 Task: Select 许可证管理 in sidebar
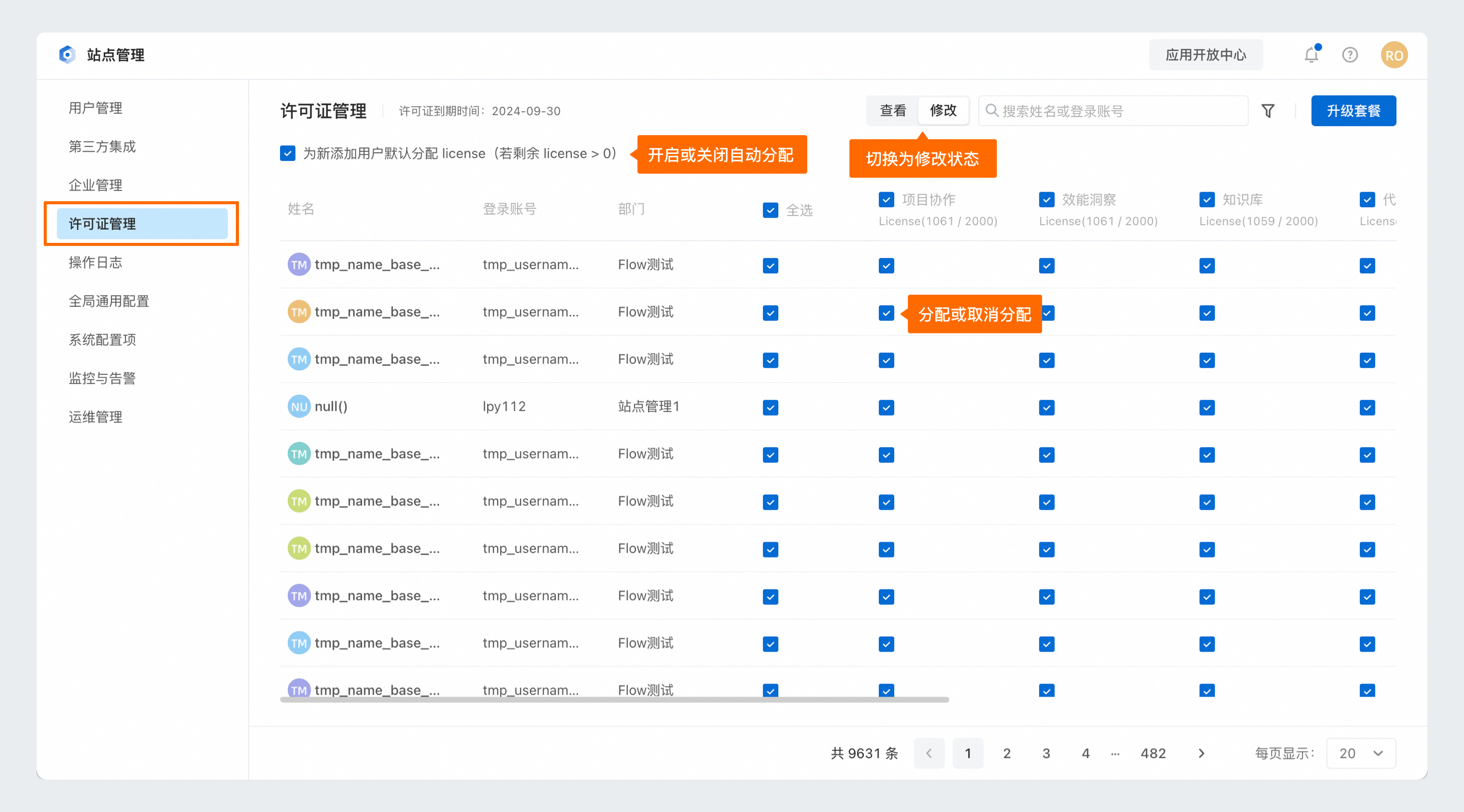pyautogui.click(x=142, y=224)
